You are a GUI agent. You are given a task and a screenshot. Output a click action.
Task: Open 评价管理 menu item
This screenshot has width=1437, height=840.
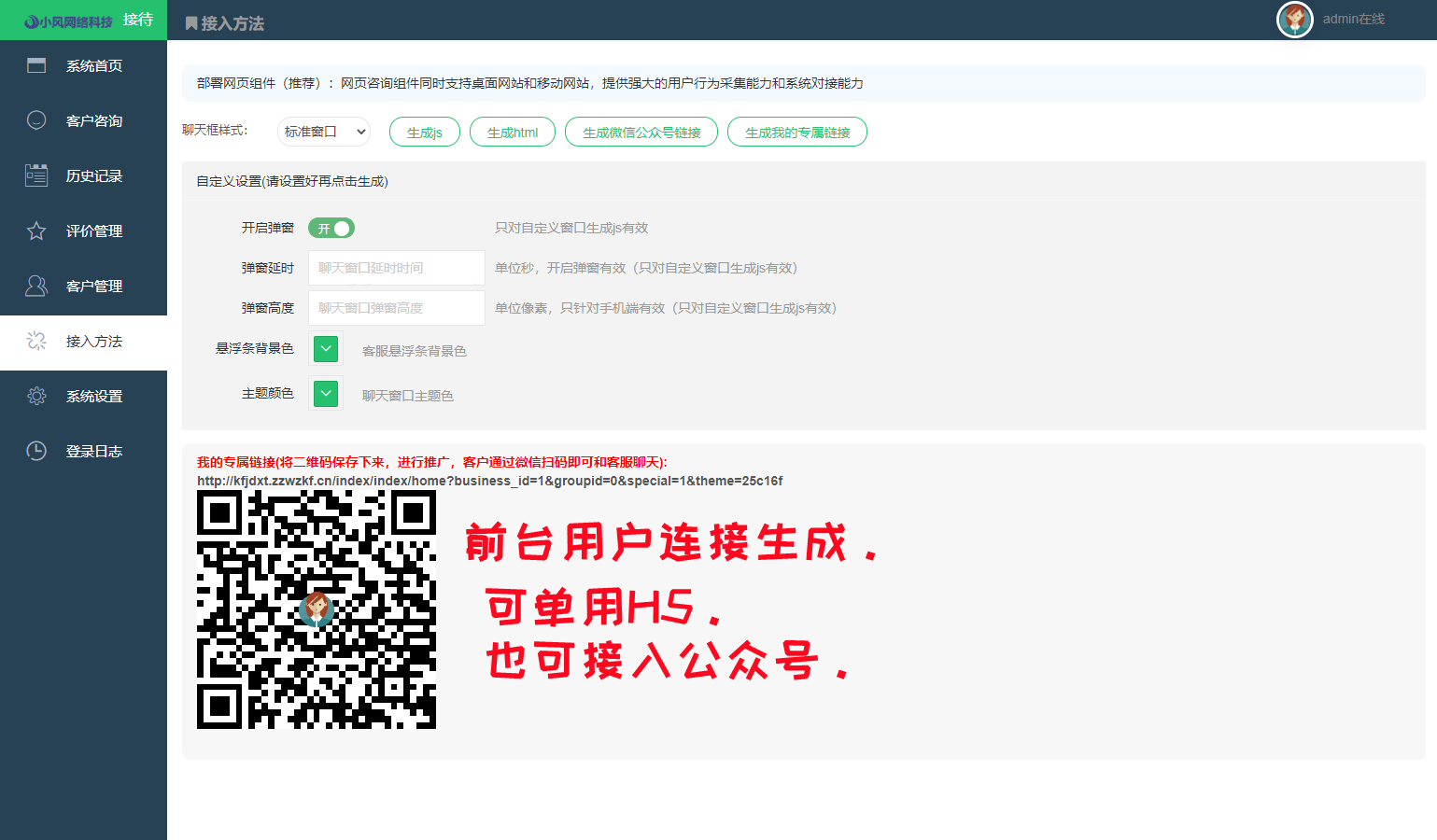tap(83, 231)
